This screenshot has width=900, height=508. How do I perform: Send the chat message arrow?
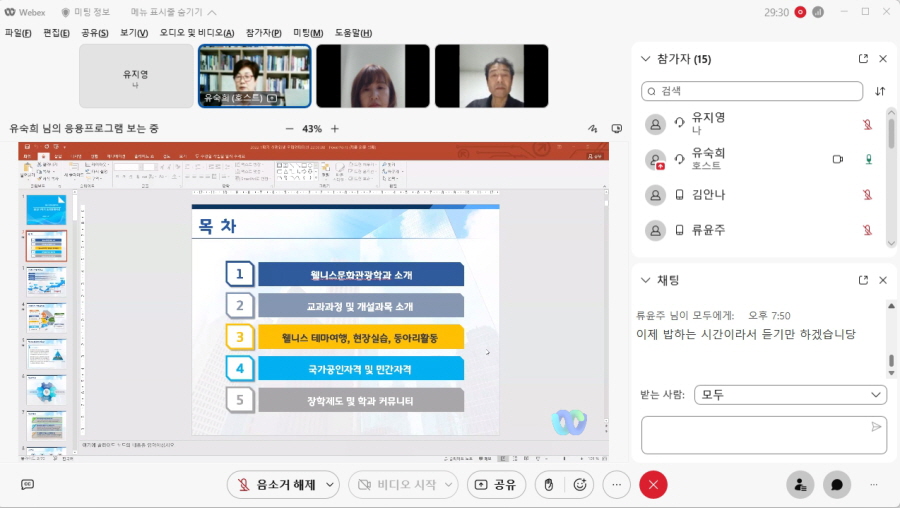click(876, 426)
